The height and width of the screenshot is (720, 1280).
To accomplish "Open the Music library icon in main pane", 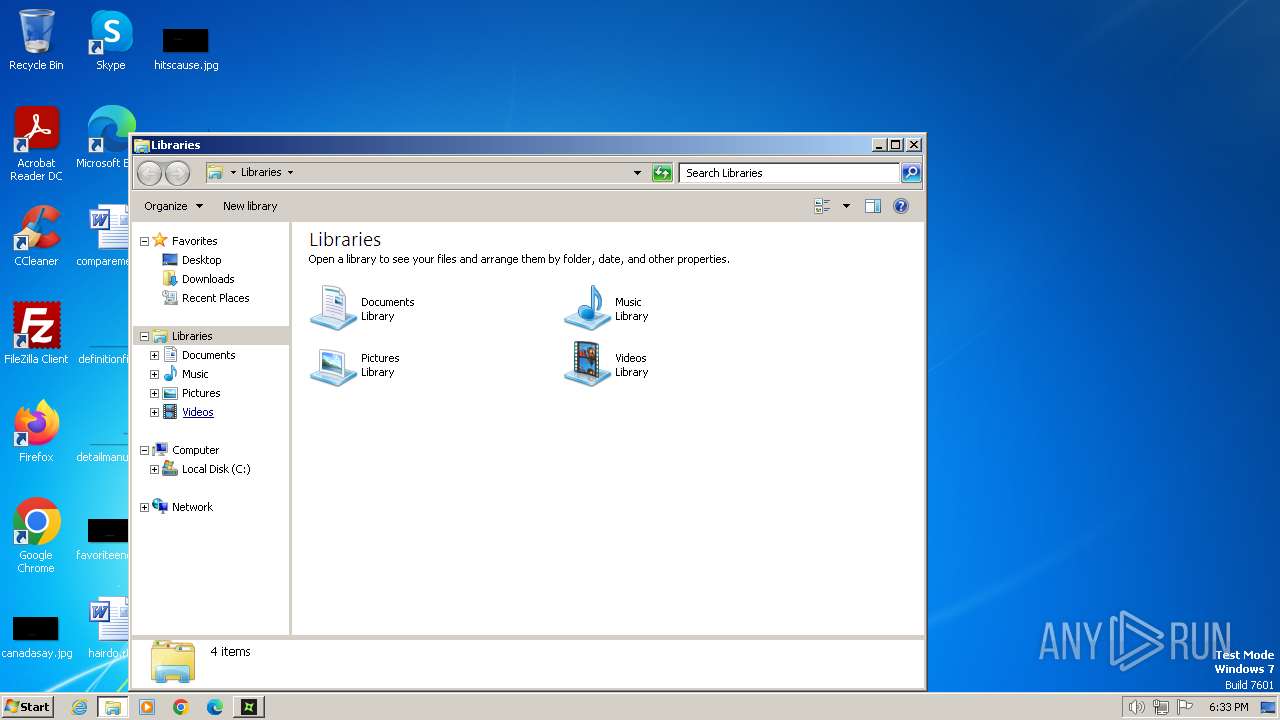I will pyautogui.click(x=587, y=308).
